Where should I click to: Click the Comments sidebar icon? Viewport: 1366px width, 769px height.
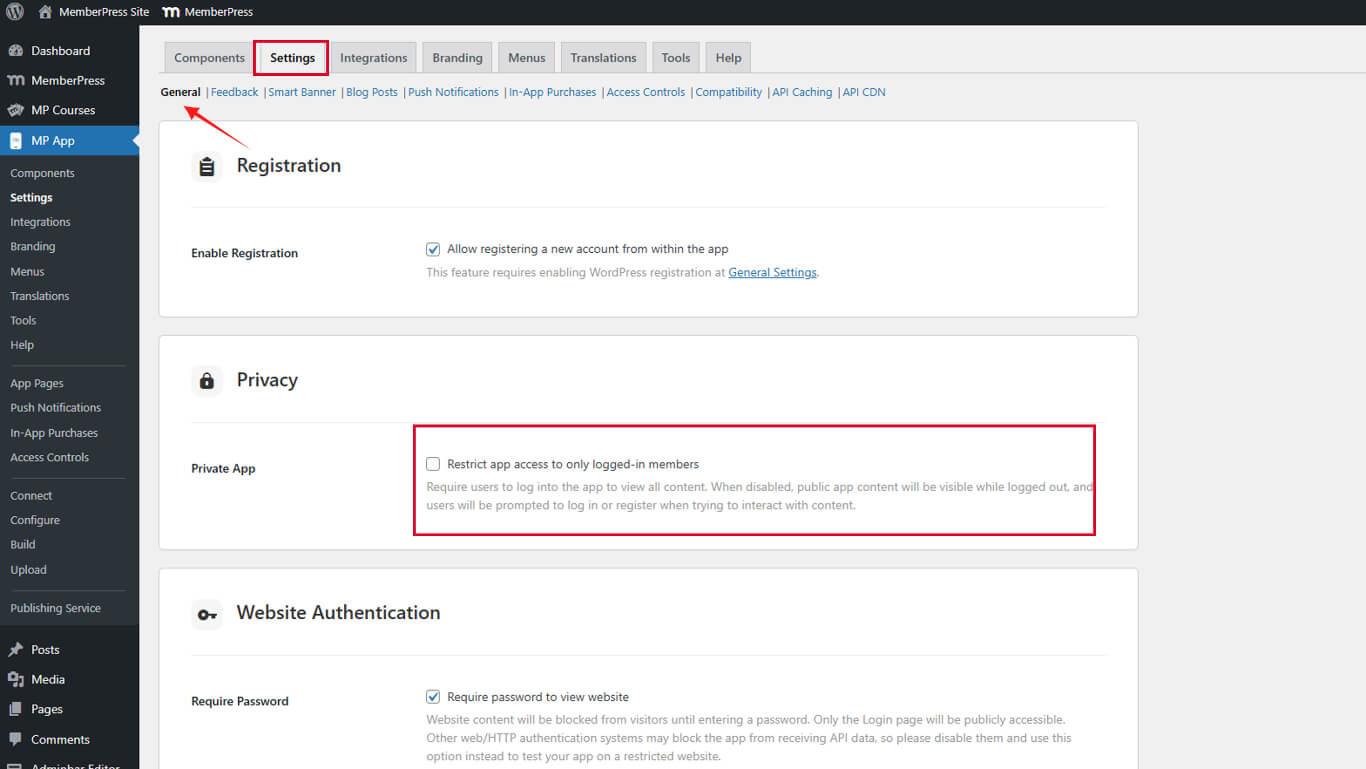coord(16,740)
